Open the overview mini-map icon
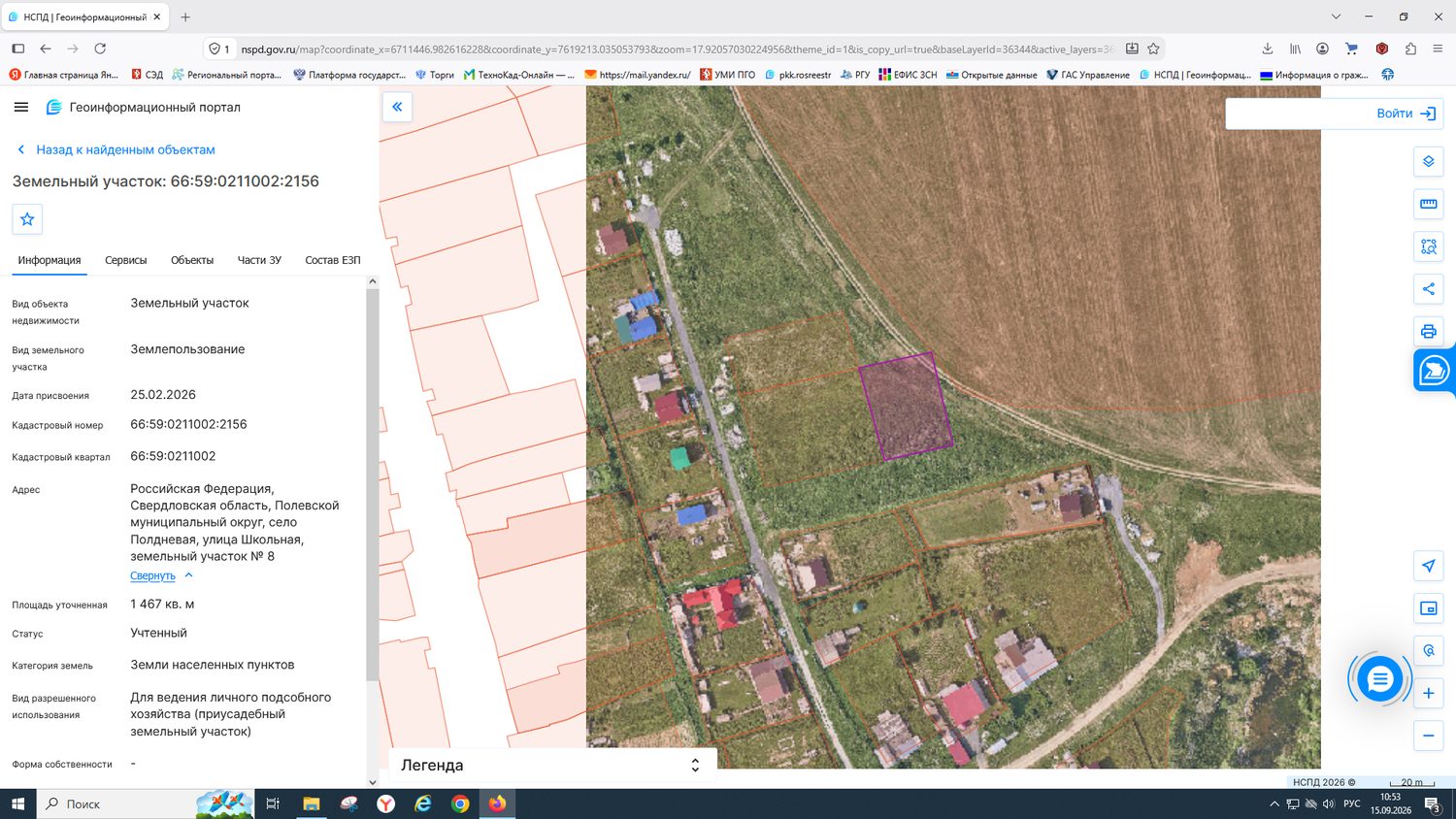Viewport: 1456px width, 819px height. pyautogui.click(x=1428, y=608)
